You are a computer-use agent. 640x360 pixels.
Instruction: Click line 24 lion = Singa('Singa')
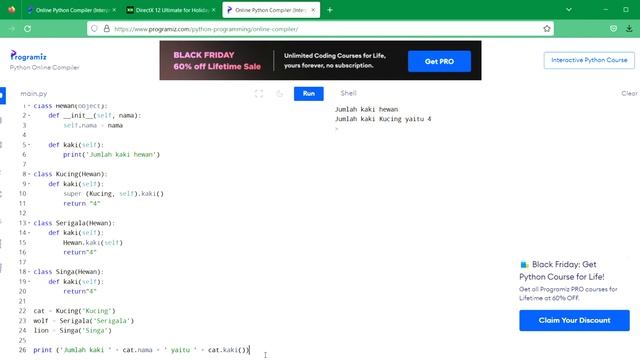click(72, 331)
